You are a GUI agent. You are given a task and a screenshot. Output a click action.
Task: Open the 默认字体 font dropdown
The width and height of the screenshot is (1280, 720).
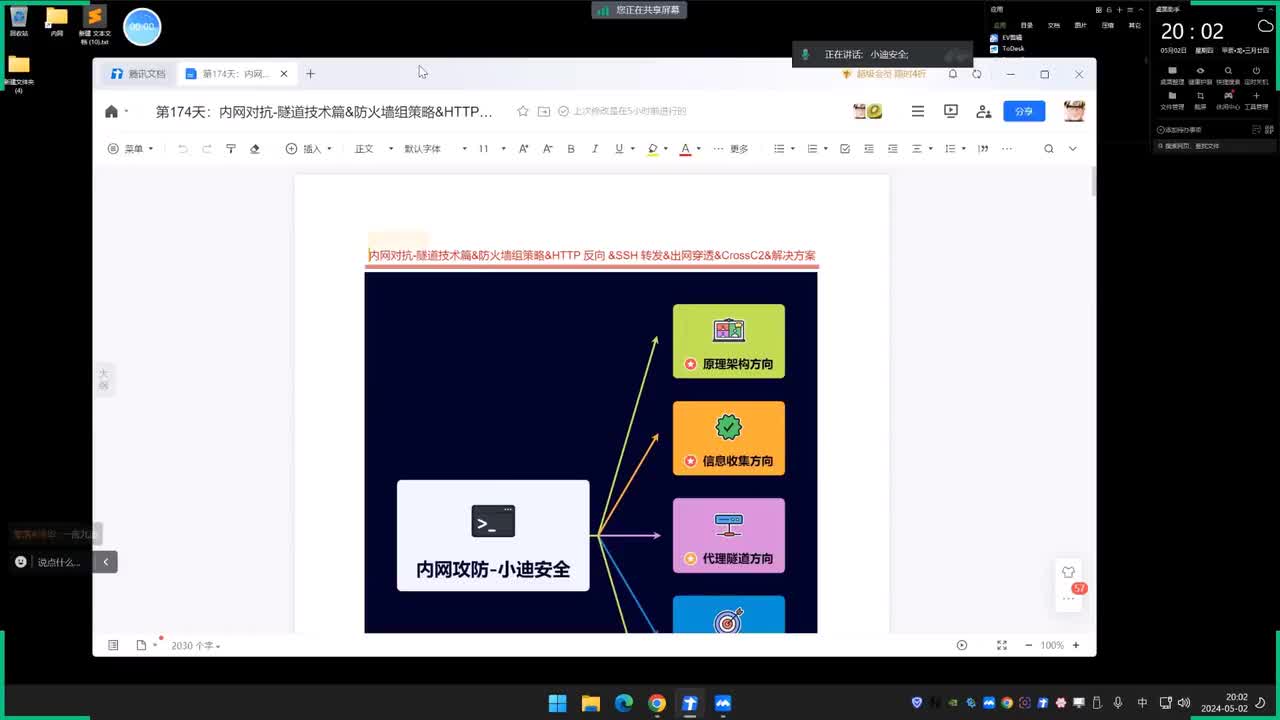pos(435,149)
